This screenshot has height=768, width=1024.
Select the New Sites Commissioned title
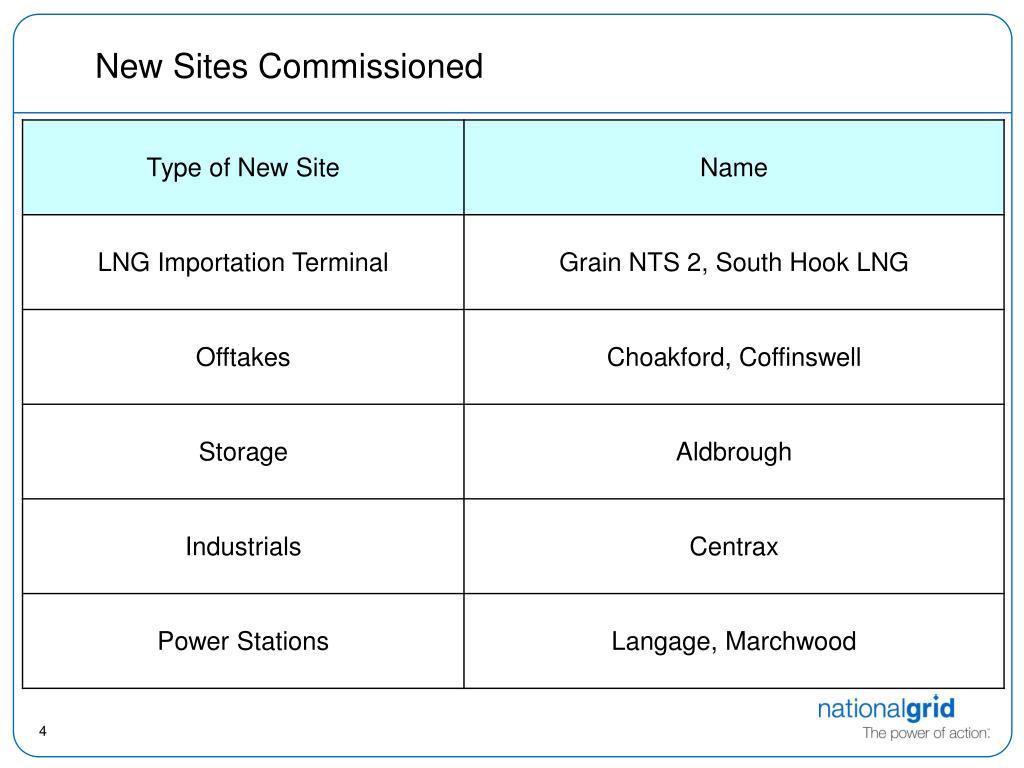pos(289,67)
